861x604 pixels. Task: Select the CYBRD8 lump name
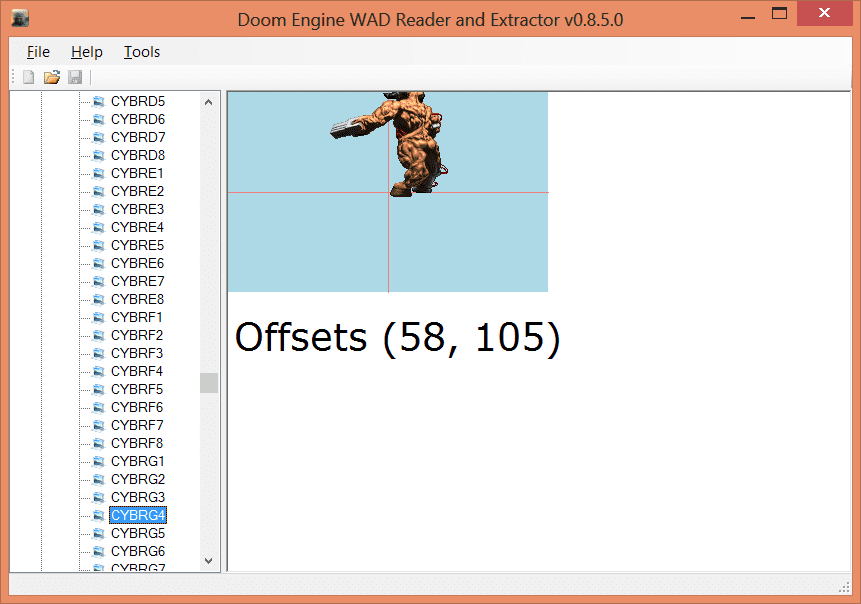click(x=138, y=155)
